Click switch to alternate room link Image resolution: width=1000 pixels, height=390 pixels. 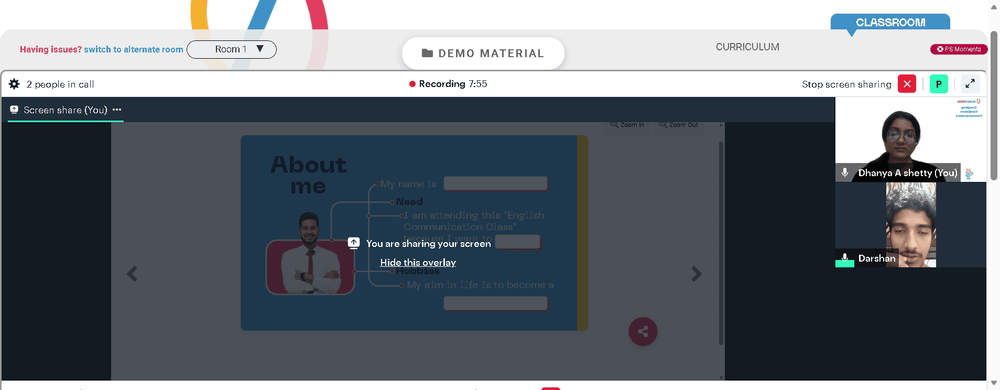[134, 49]
